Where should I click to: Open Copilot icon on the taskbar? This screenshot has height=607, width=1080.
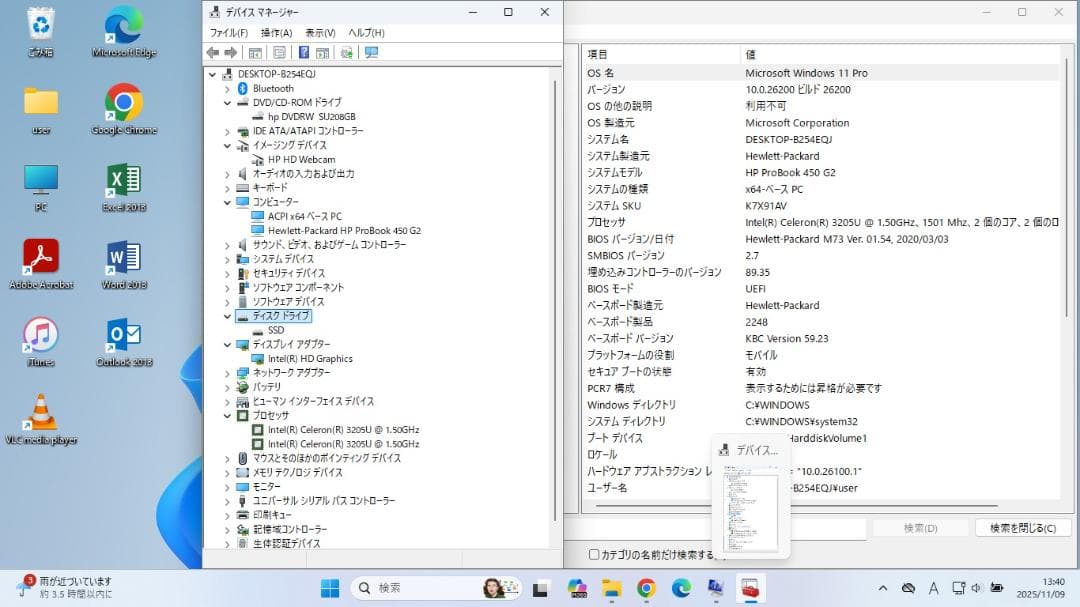click(x=576, y=588)
